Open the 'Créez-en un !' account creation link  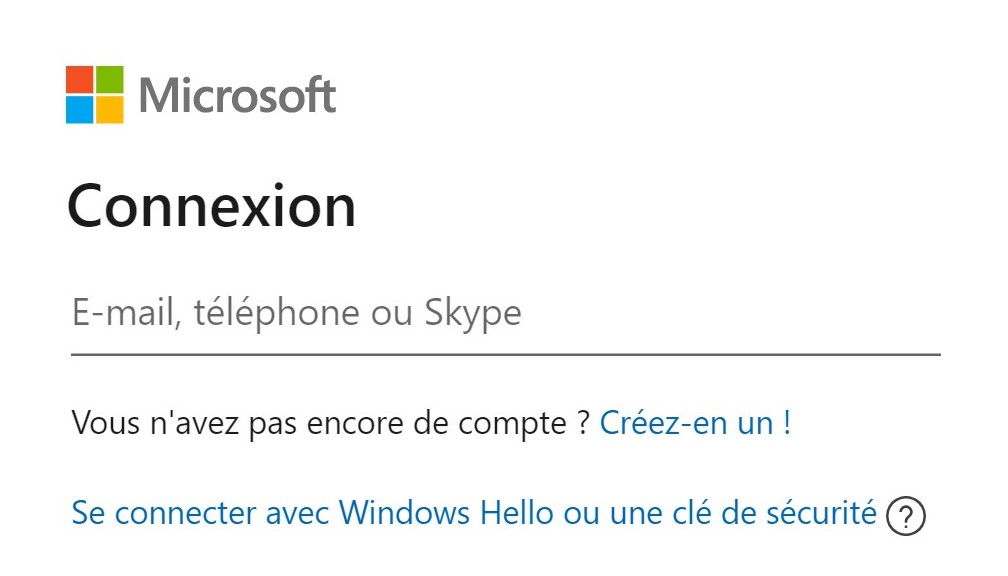point(697,424)
